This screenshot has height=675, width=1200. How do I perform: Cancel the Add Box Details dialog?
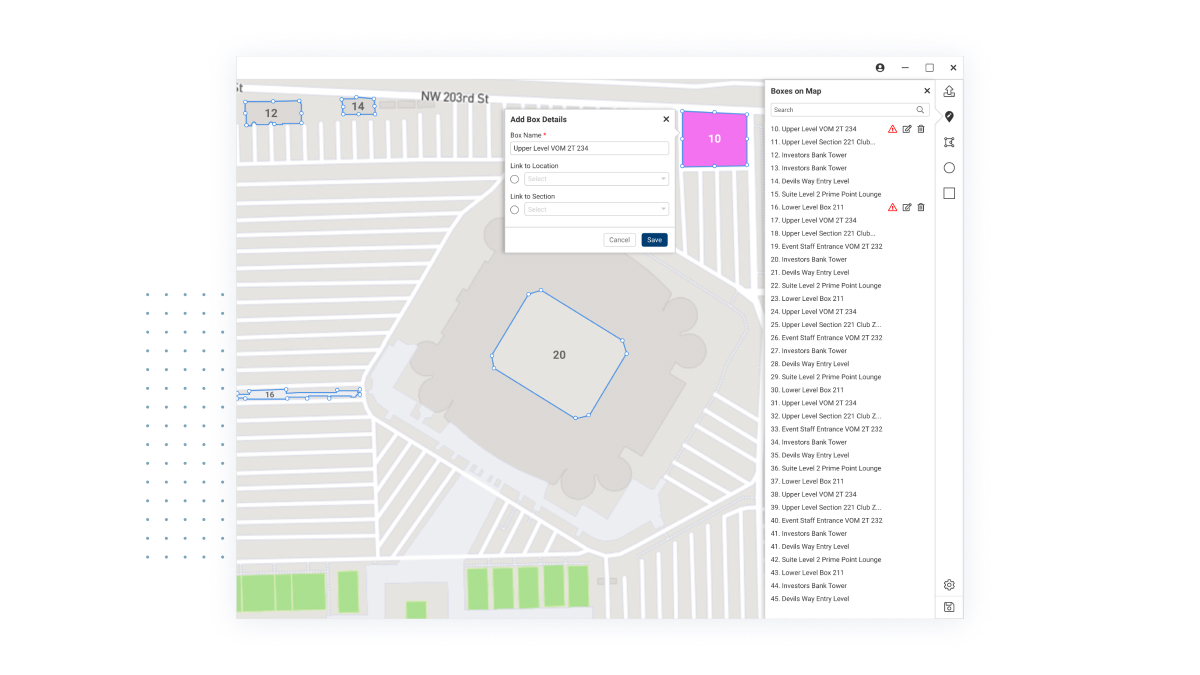(618, 239)
